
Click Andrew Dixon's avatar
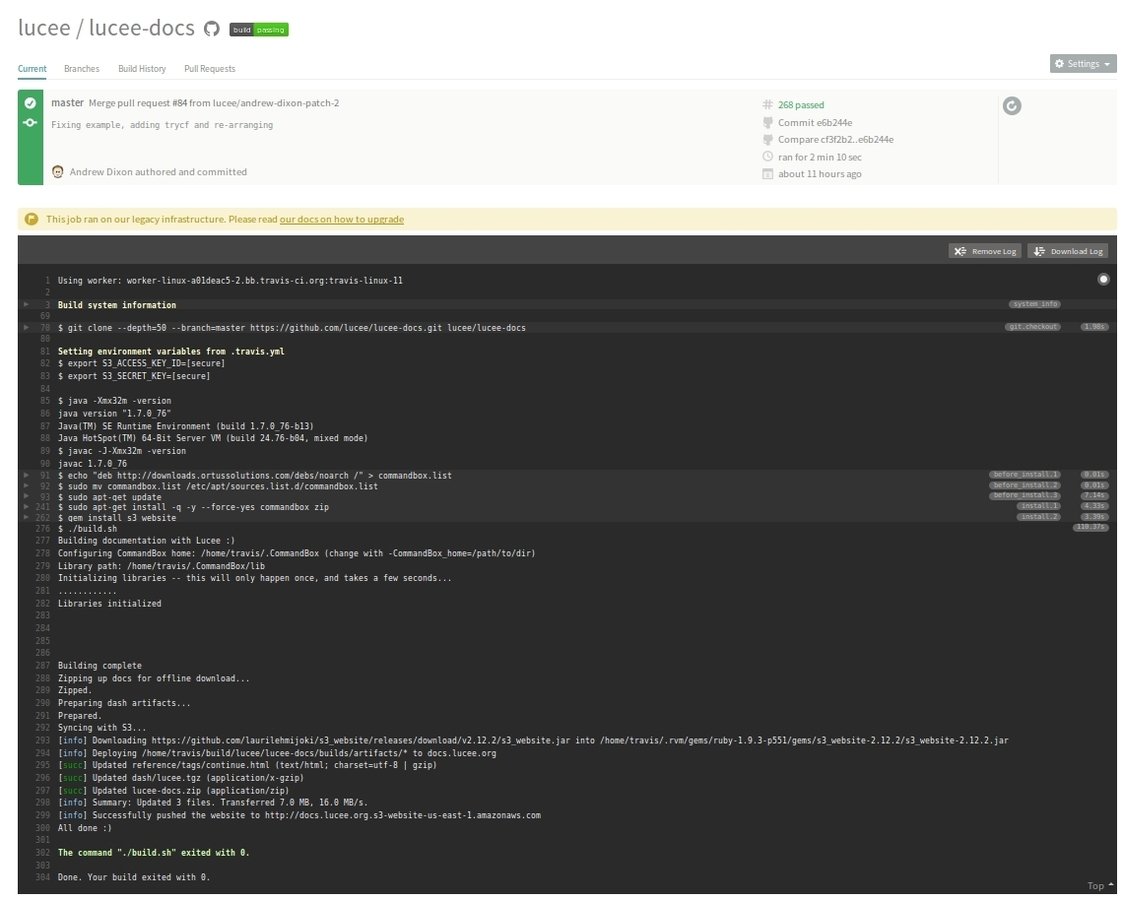[x=58, y=172]
